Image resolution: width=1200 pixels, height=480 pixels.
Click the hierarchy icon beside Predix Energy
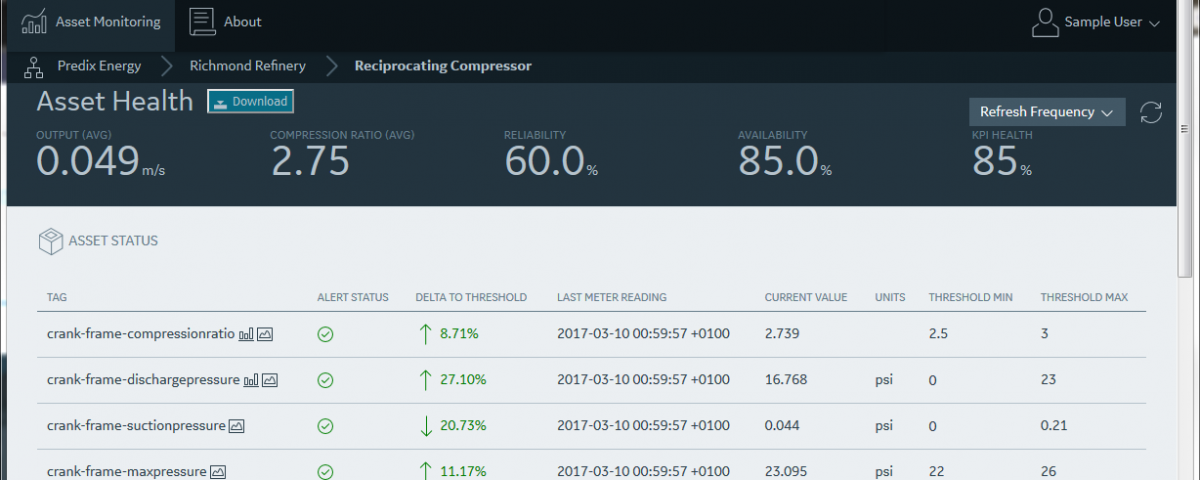(35, 67)
